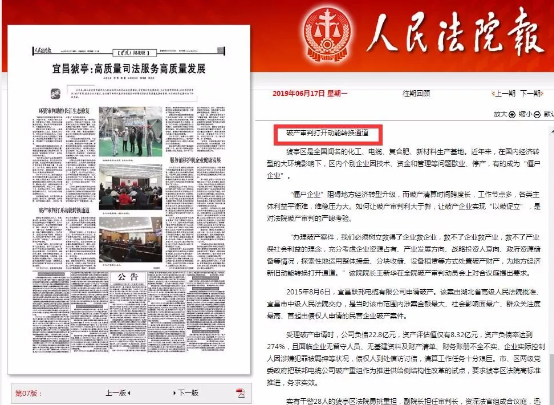Go to 下一版 next page
The width and height of the screenshot is (554, 405).
186,393
